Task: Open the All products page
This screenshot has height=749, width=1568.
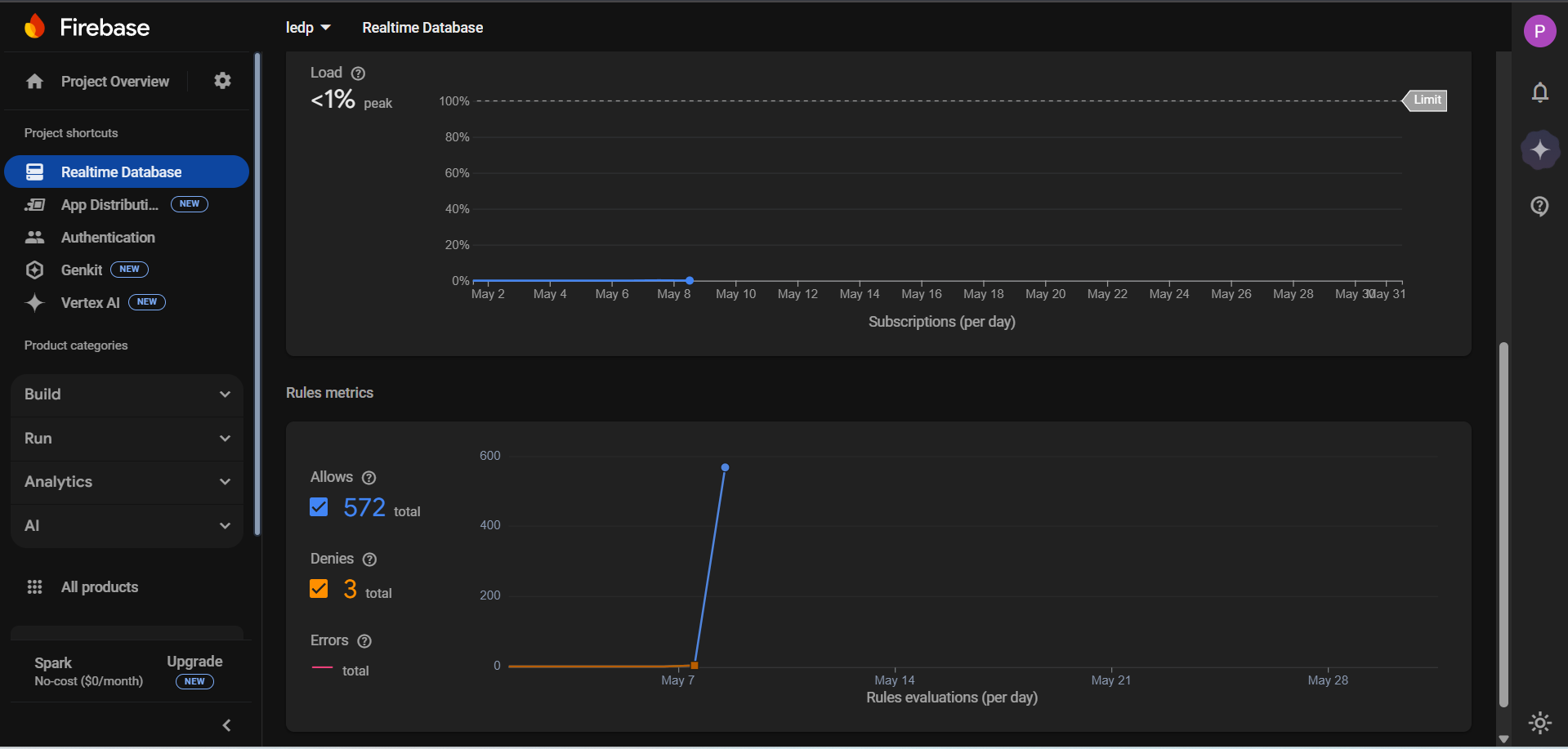Action: click(x=100, y=586)
